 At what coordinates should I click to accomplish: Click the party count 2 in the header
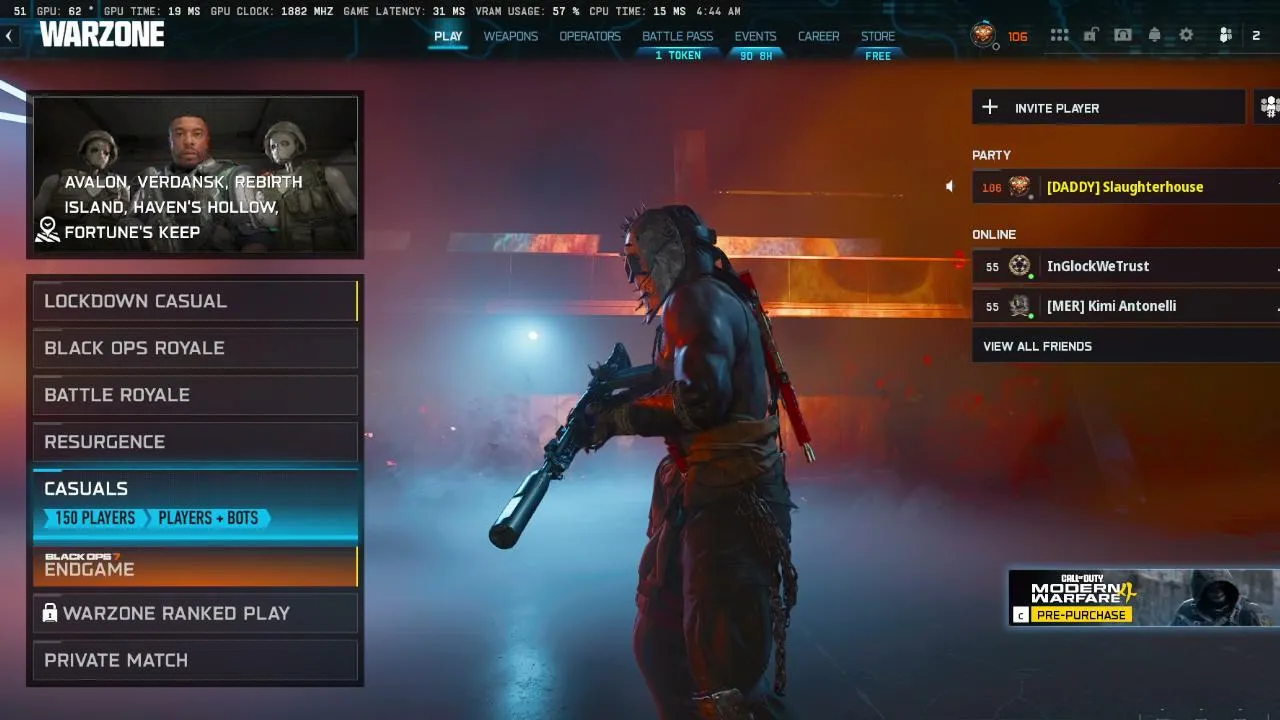point(1256,36)
